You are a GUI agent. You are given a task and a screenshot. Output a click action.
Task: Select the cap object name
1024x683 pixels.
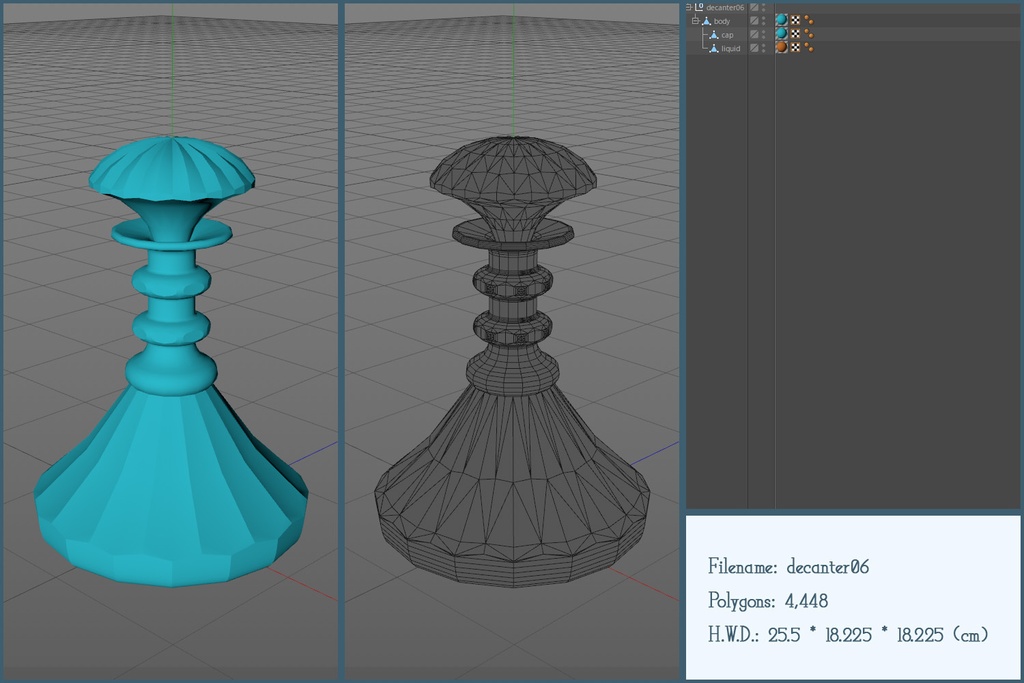(x=727, y=35)
